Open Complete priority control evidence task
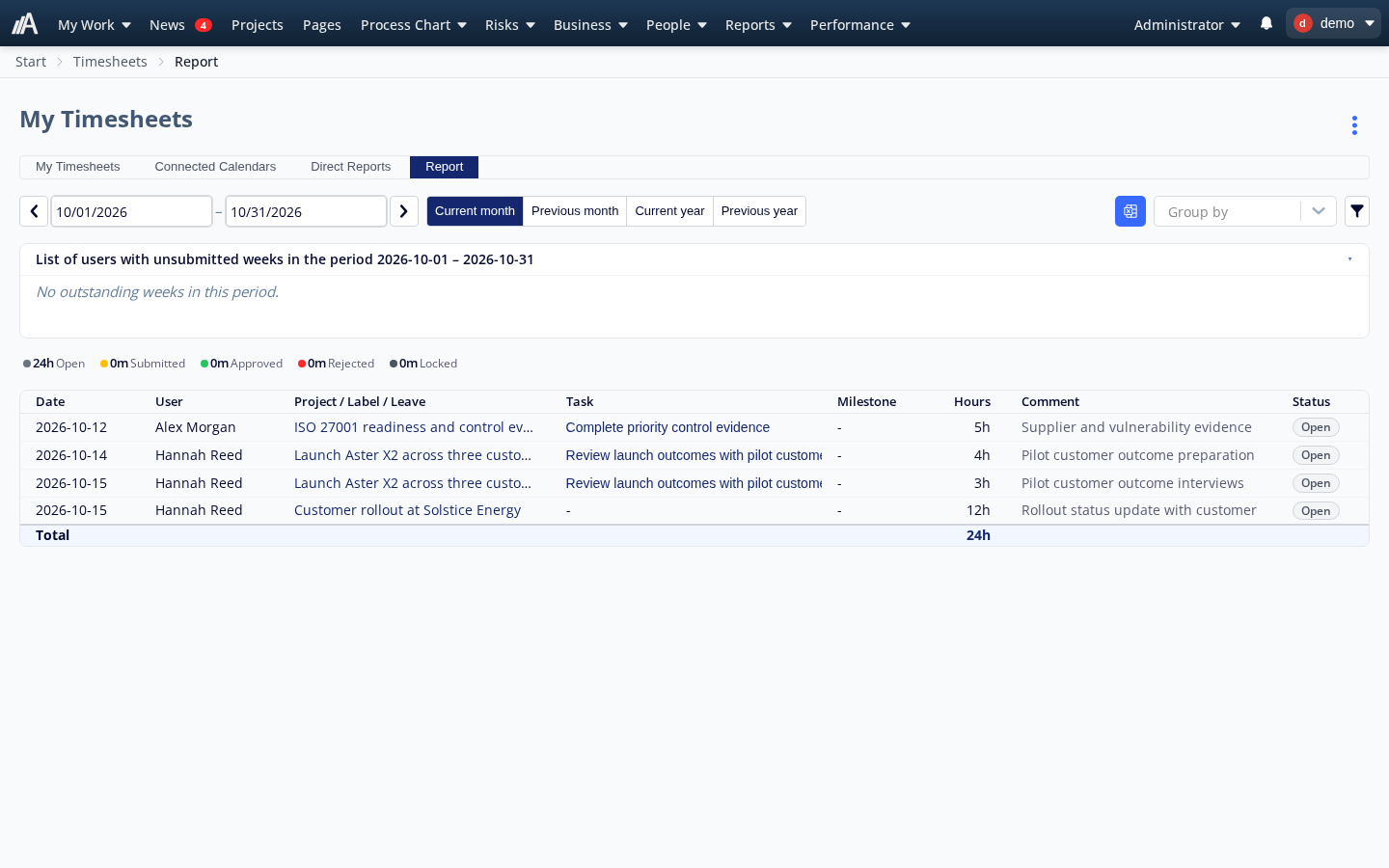Screen dimensions: 1389x868 pyautogui.click(x=667, y=427)
